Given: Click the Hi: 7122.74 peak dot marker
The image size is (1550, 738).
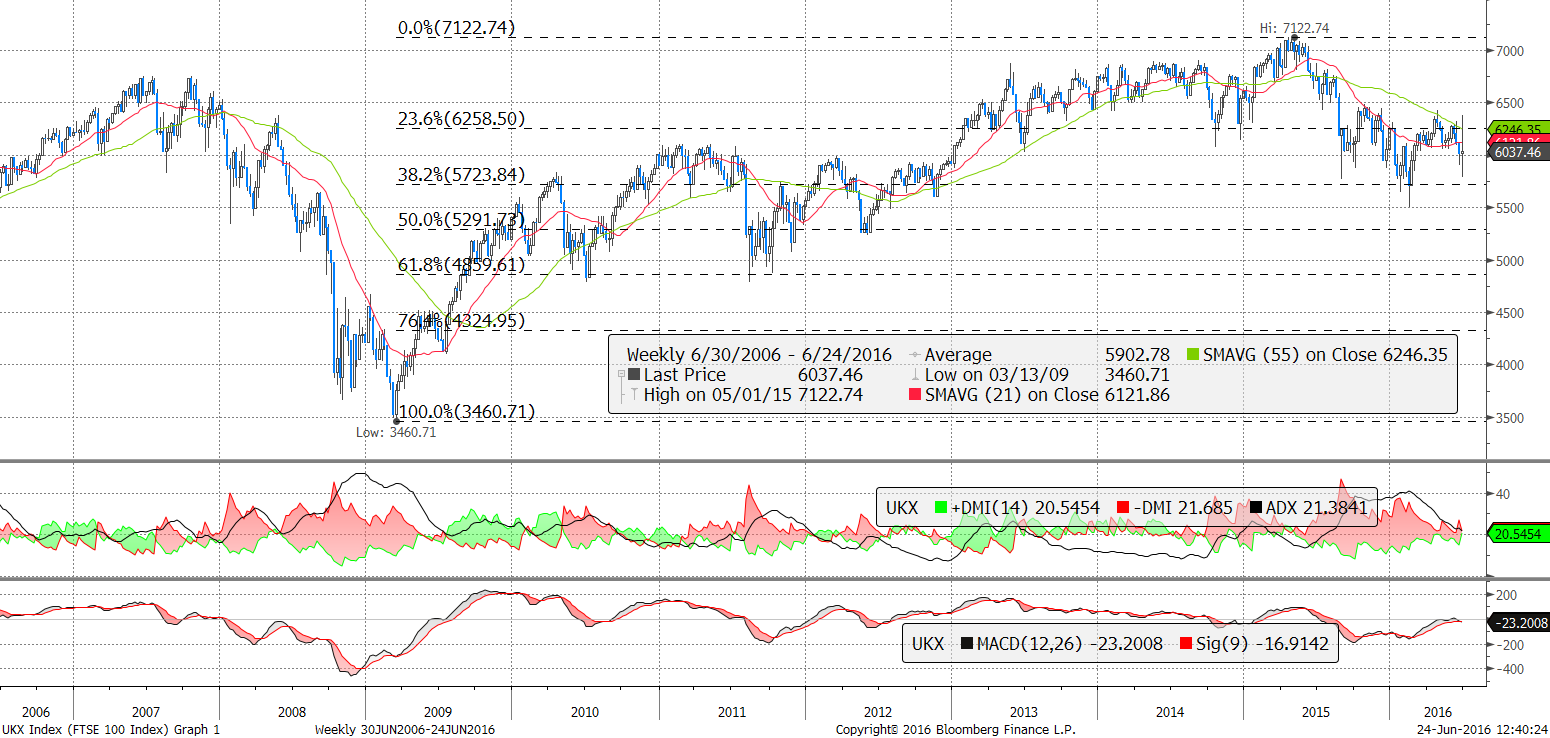Looking at the screenshot, I should (1295, 37).
